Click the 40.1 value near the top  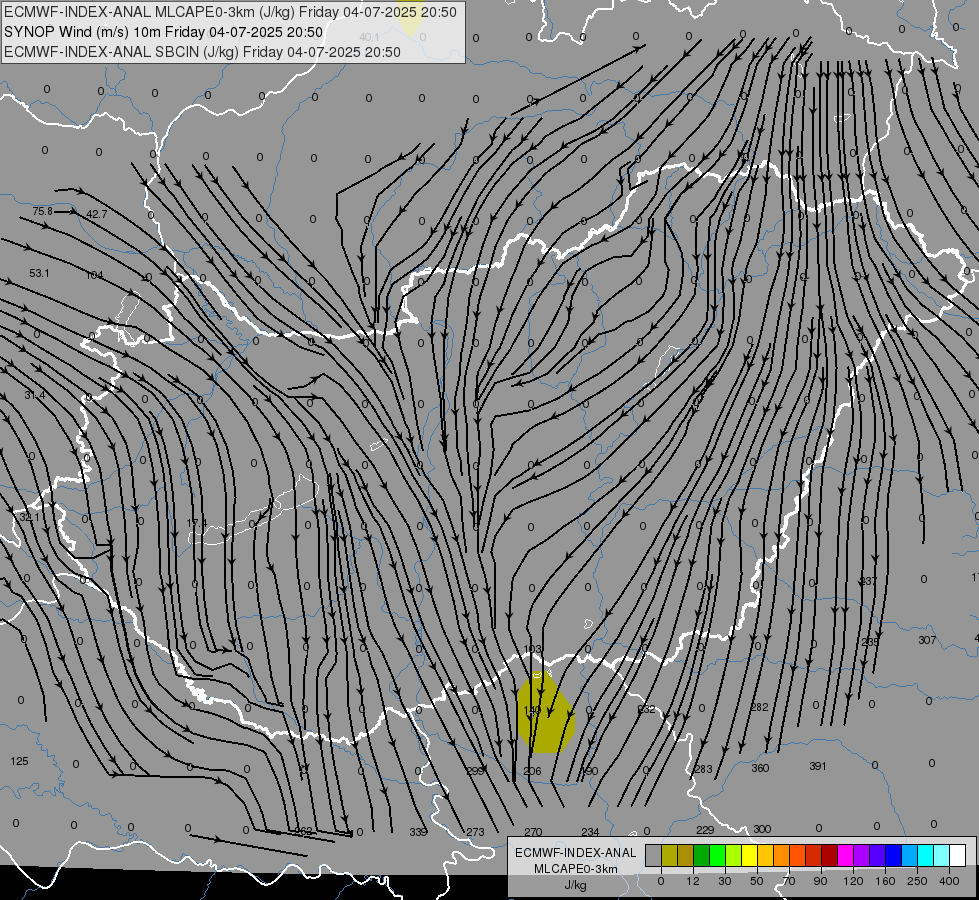click(370, 37)
